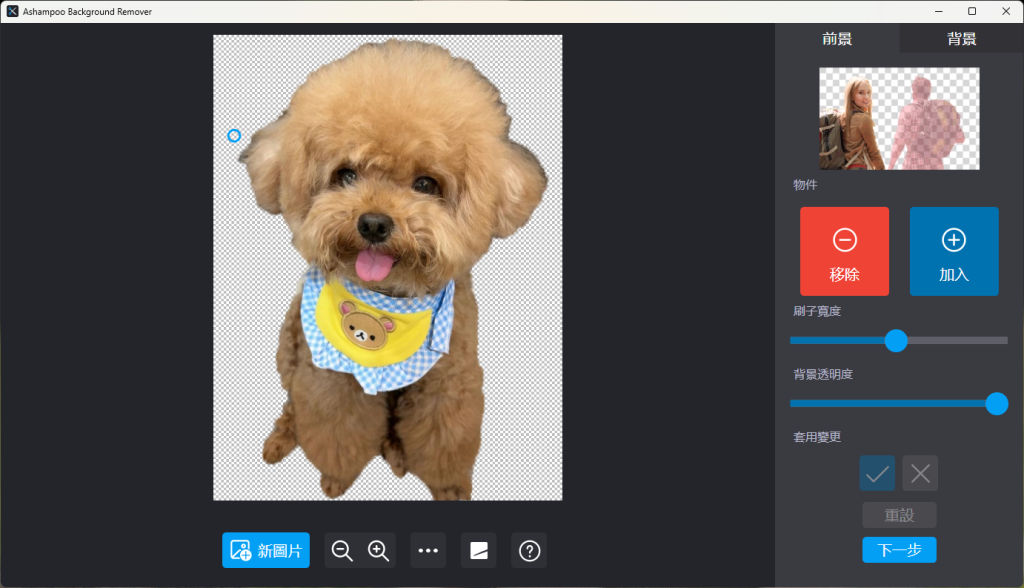Open the three-dots more options menu

pyautogui.click(x=429, y=551)
